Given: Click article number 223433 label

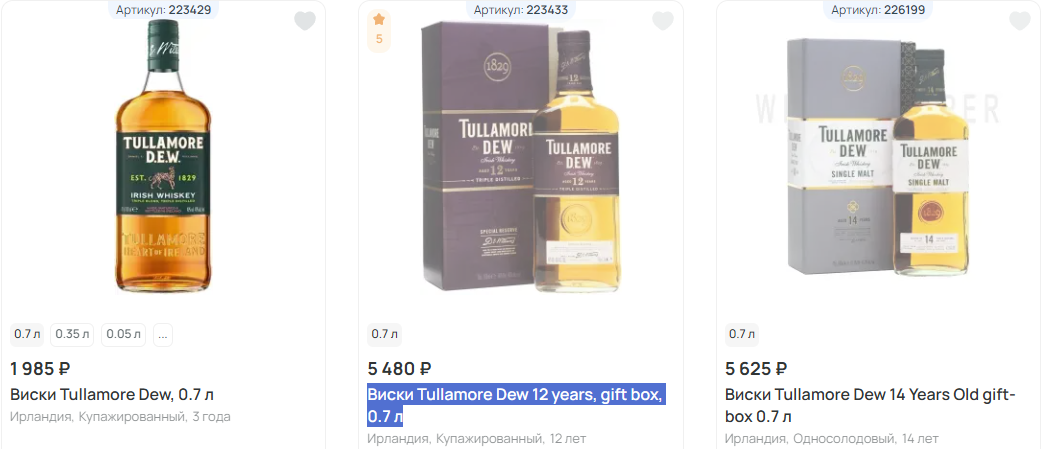Looking at the screenshot, I should coord(520,10).
